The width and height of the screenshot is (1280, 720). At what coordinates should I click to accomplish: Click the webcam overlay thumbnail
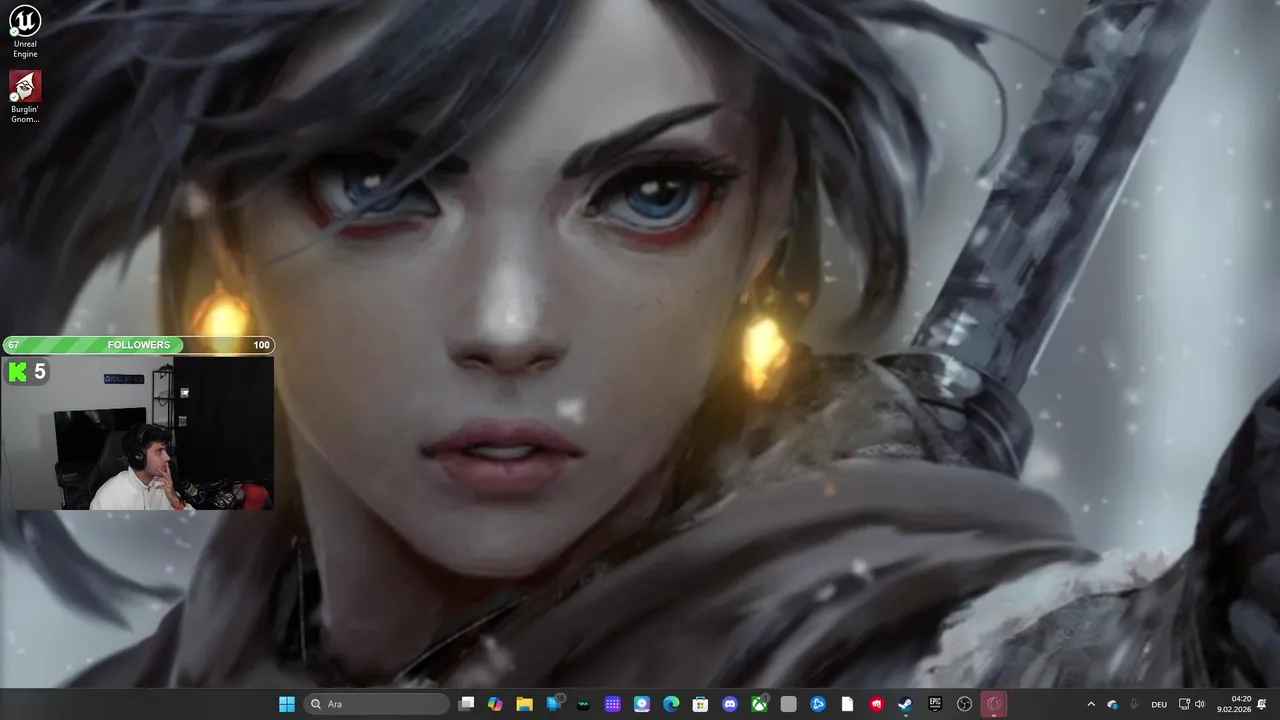[x=137, y=433]
